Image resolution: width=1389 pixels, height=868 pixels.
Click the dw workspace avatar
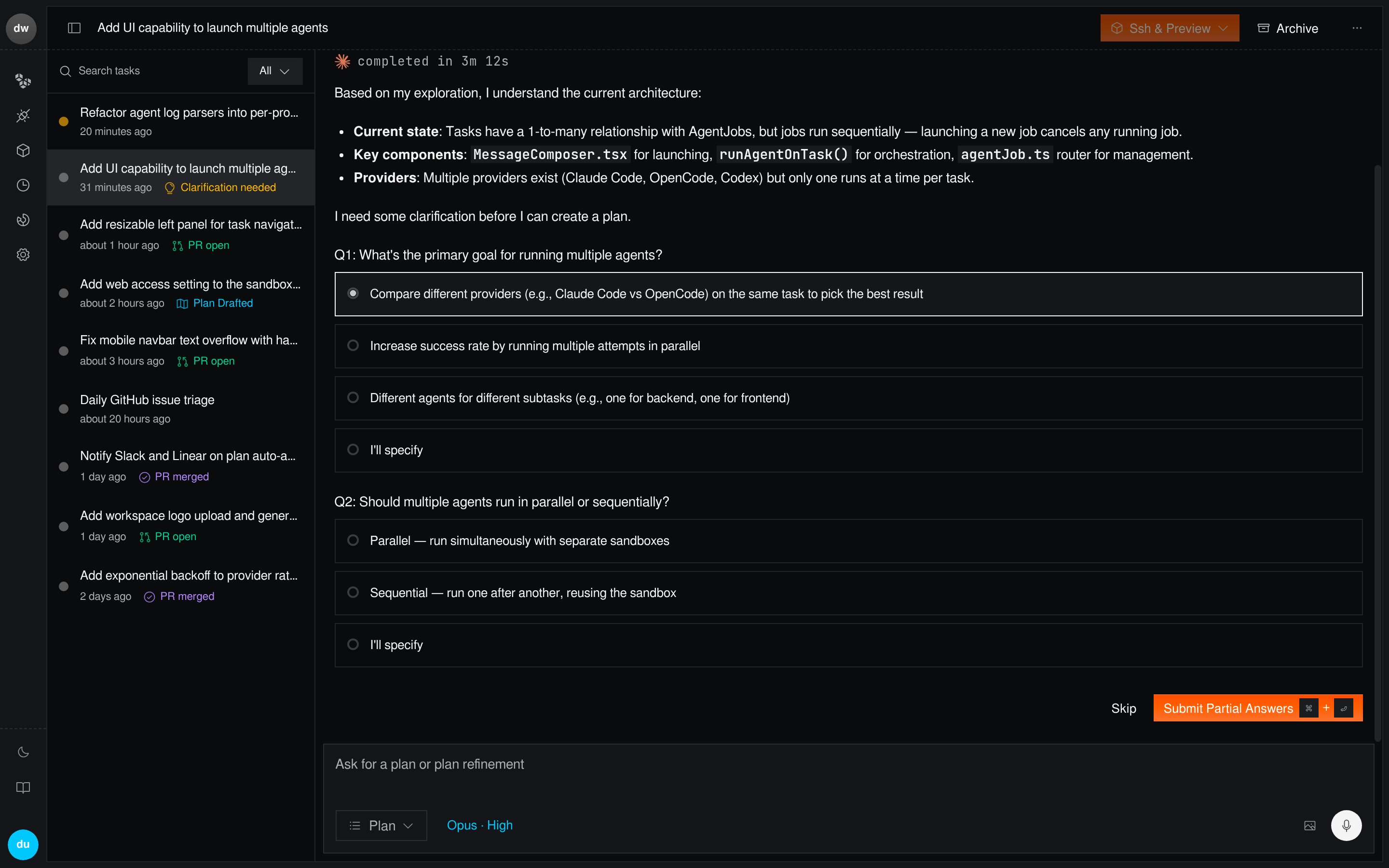(21, 28)
